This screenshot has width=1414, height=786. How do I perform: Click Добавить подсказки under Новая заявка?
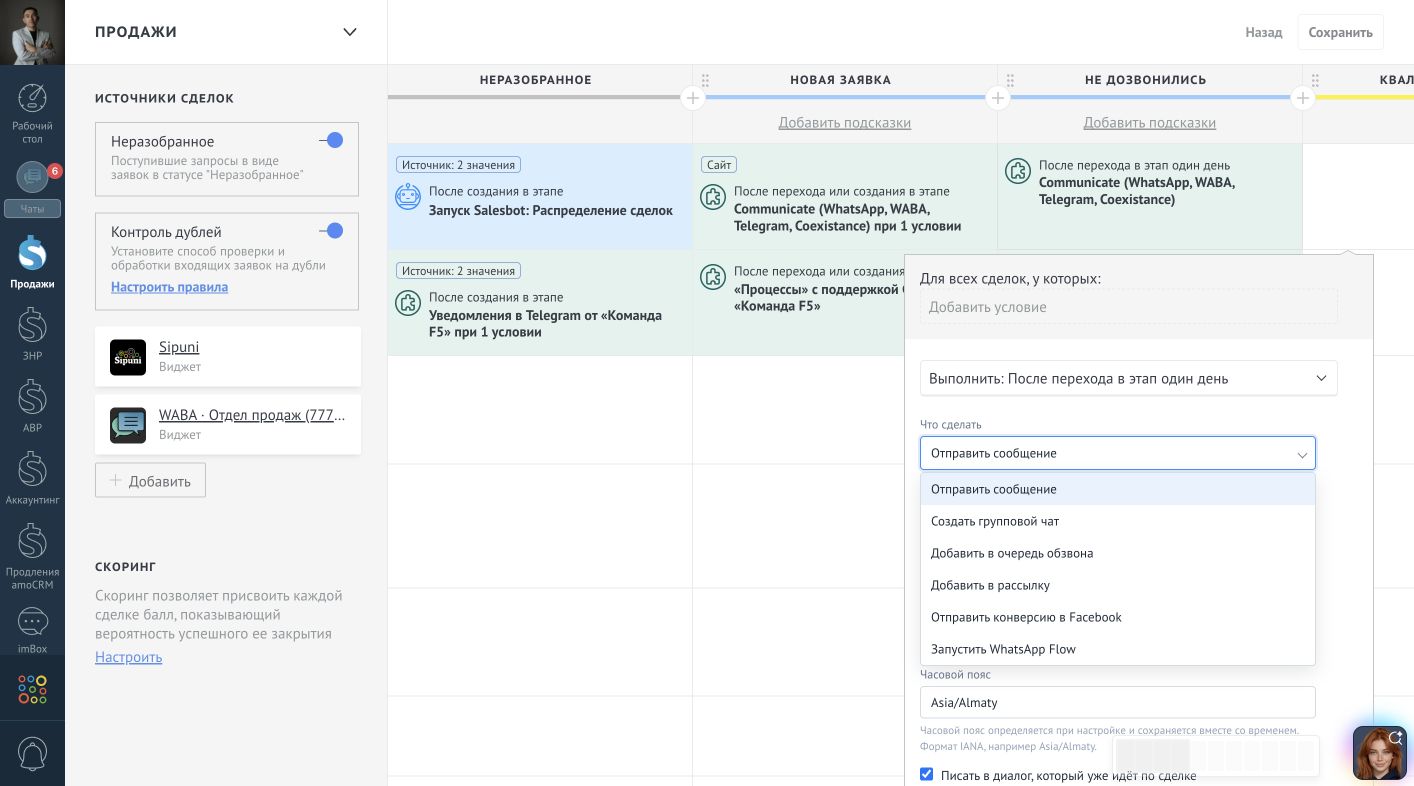(845, 123)
